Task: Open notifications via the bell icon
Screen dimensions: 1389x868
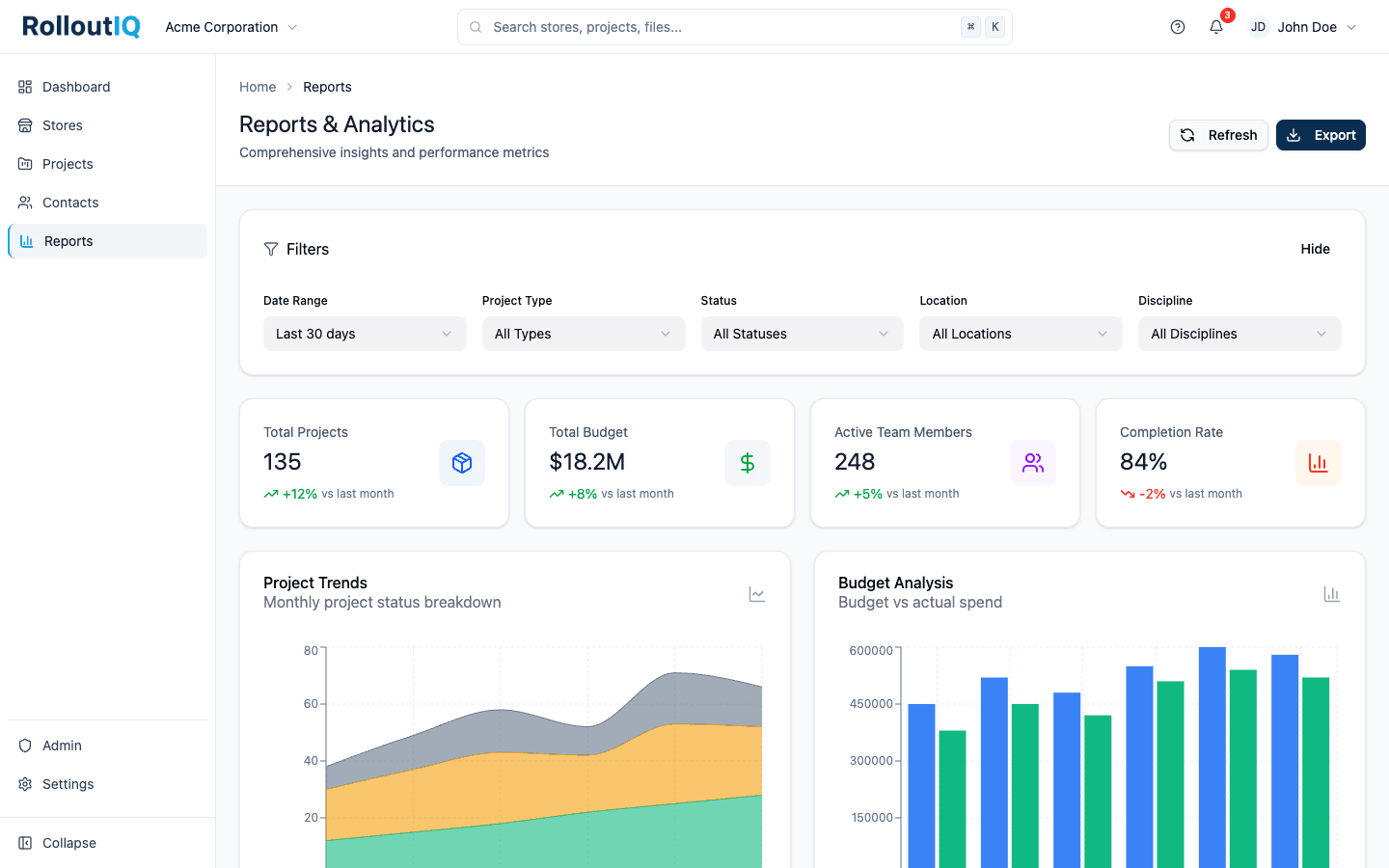Action: (1215, 26)
